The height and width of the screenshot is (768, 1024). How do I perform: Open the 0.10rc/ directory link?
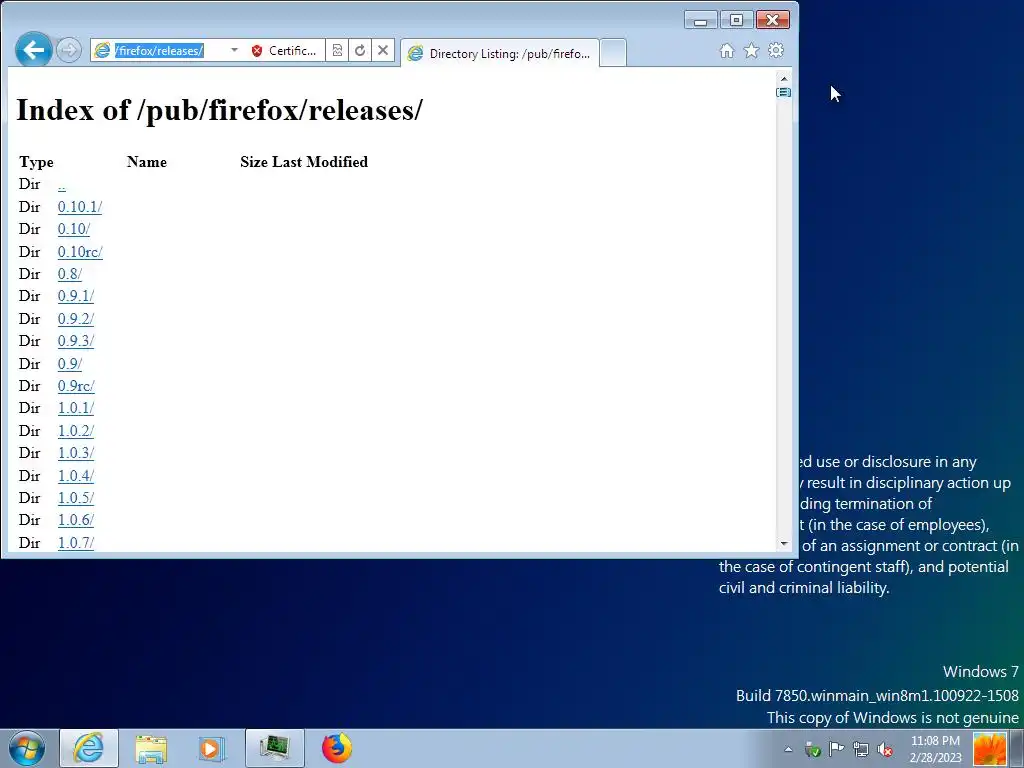pyautogui.click(x=80, y=252)
